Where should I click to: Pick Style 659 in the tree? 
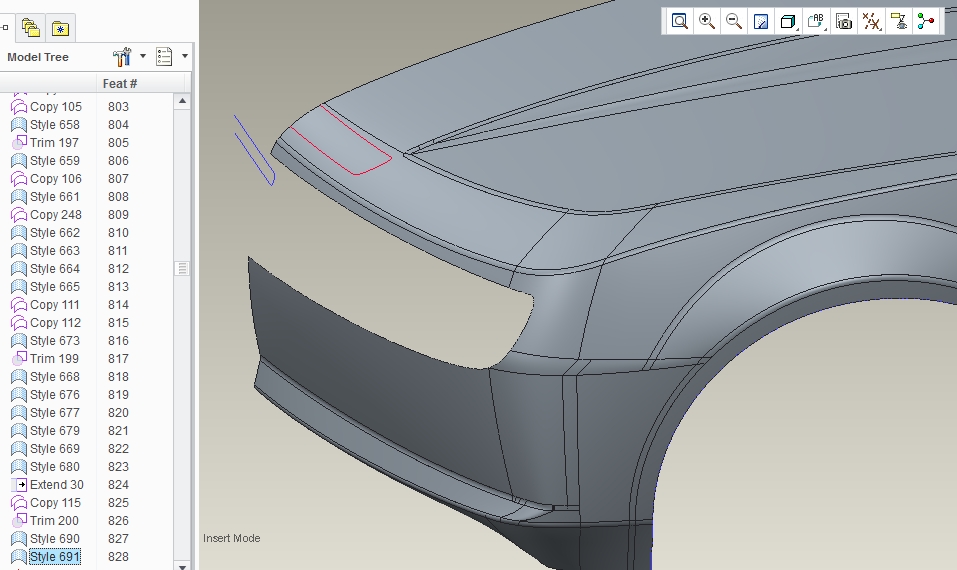pos(55,161)
